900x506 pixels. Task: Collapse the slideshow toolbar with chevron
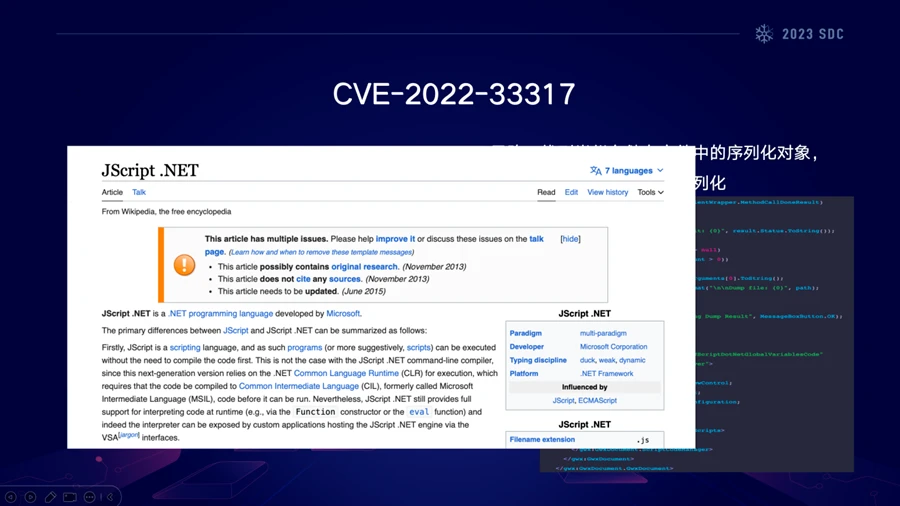tap(110, 497)
